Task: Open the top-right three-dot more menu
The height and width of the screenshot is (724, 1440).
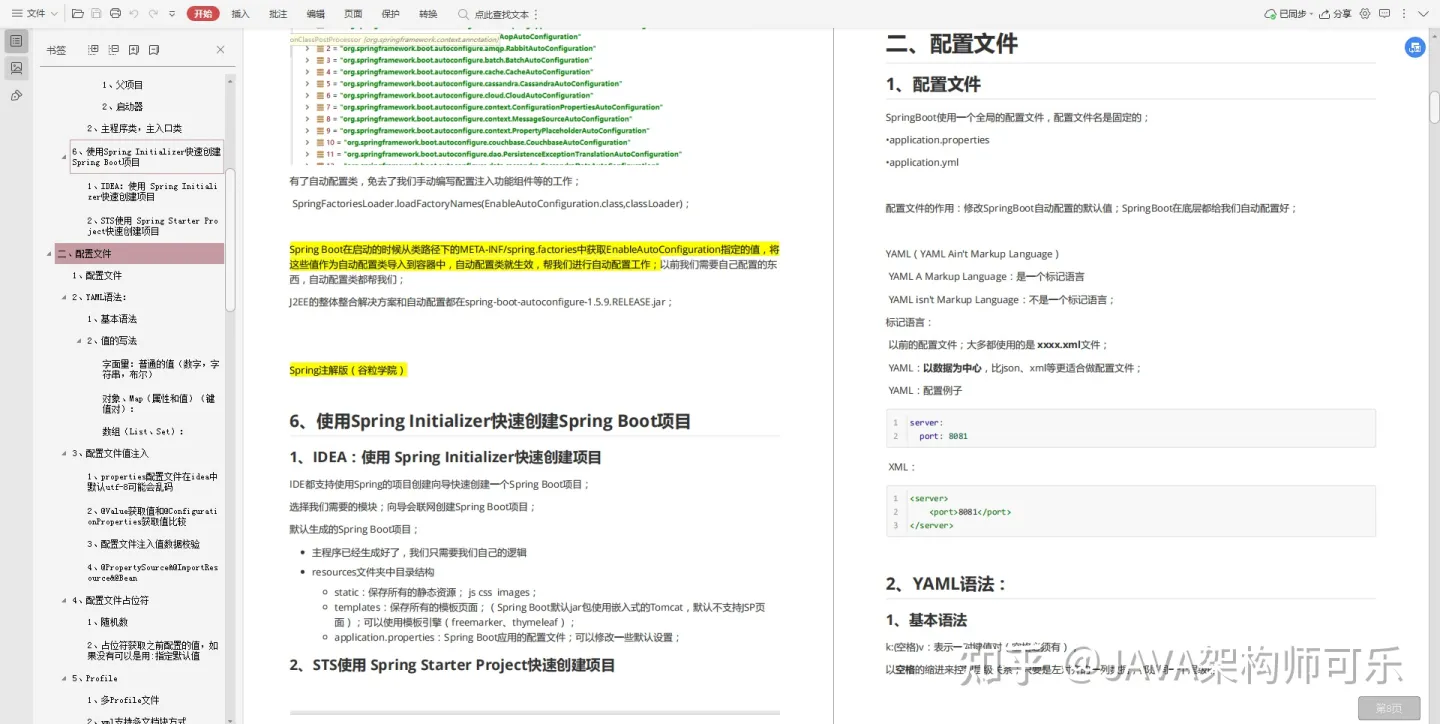Action: (x=1404, y=14)
